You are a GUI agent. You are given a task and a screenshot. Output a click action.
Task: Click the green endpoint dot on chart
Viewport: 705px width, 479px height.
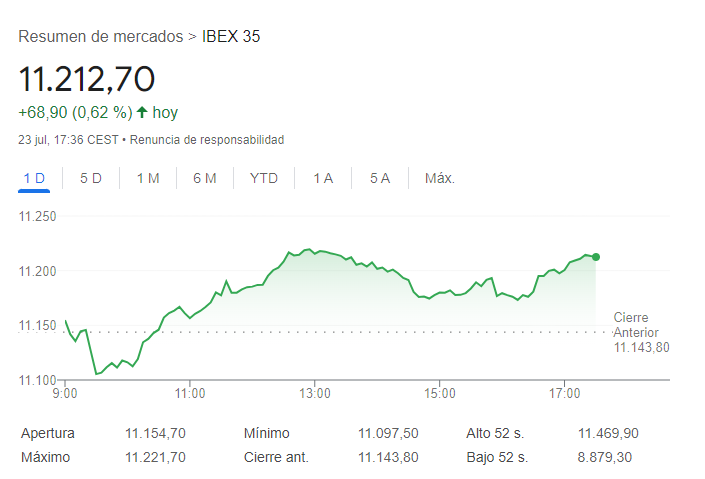pos(596,257)
